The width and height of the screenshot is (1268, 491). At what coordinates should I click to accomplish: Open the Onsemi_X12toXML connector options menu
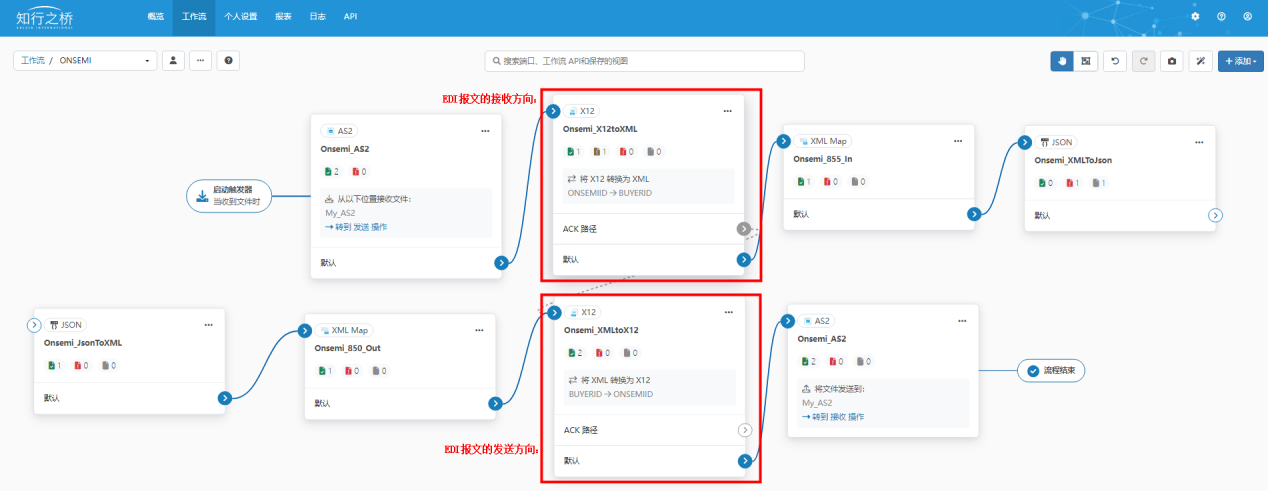pos(727,111)
